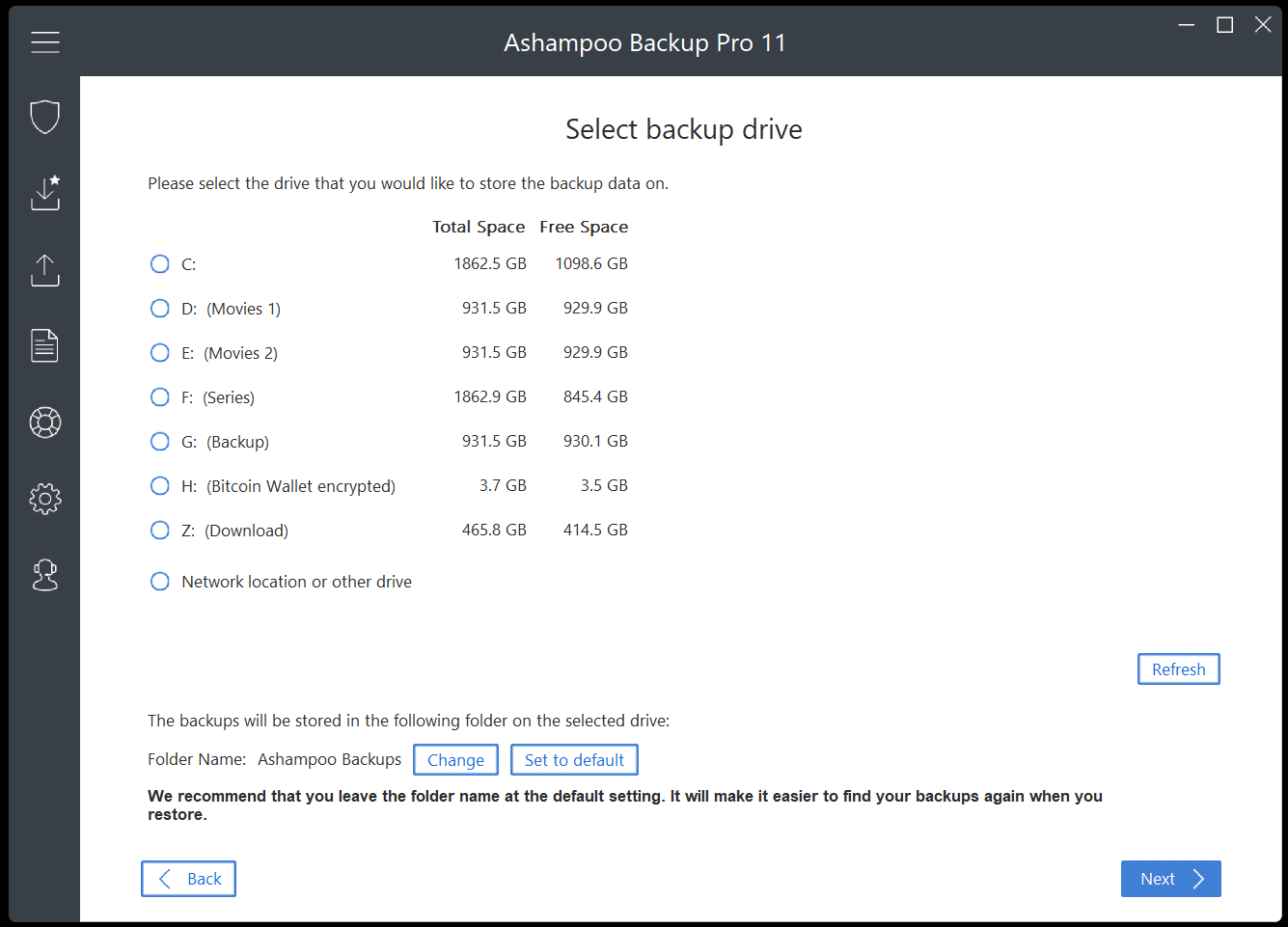This screenshot has height=927, width=1288.
Task: Click the Ashampoo Backups folder name text
Action: 329,759
